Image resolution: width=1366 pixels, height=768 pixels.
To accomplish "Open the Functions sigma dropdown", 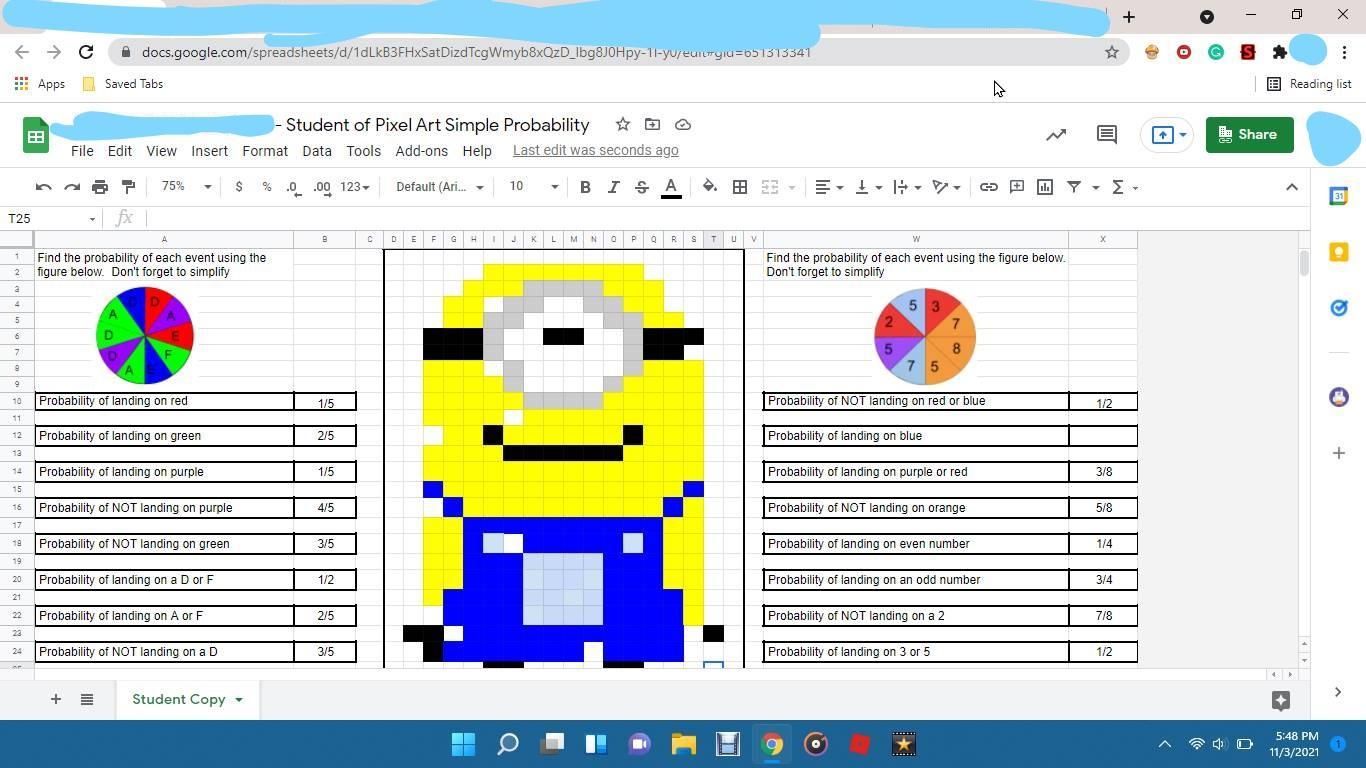I will click(x=1125, y=187).
